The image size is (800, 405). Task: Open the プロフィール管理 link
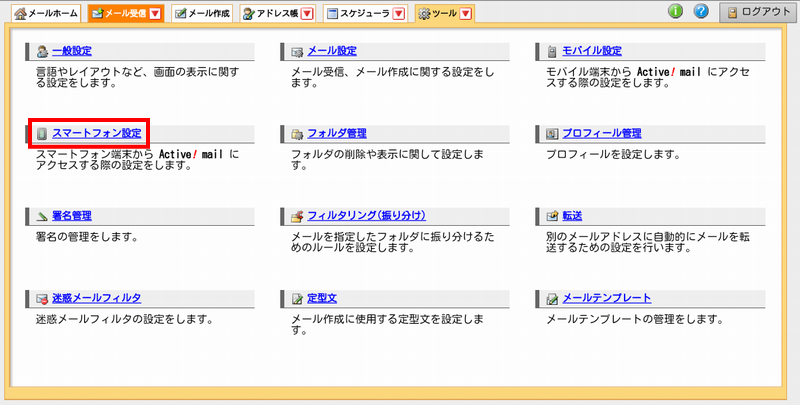(x=600, y=133)
